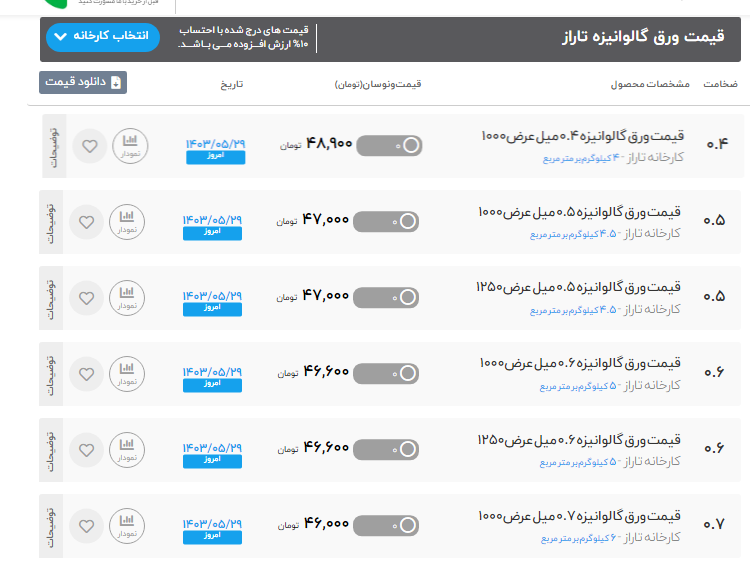
Task: Switch the toggle next to the 46,000 toman price
Action: [386, 524]
